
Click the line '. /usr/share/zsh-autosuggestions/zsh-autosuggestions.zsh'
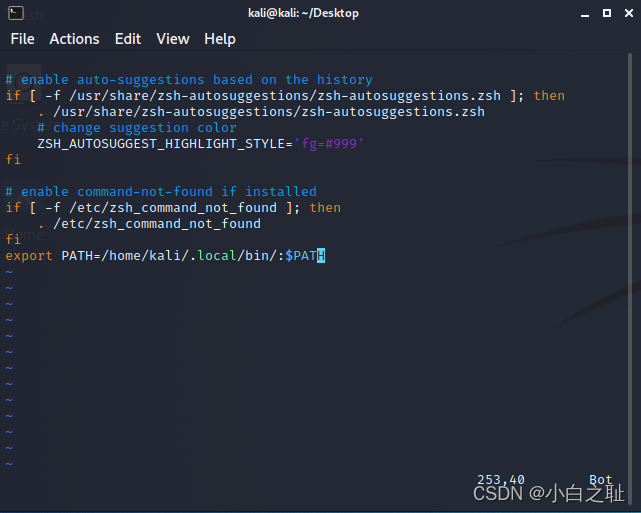tap(261, 112)
